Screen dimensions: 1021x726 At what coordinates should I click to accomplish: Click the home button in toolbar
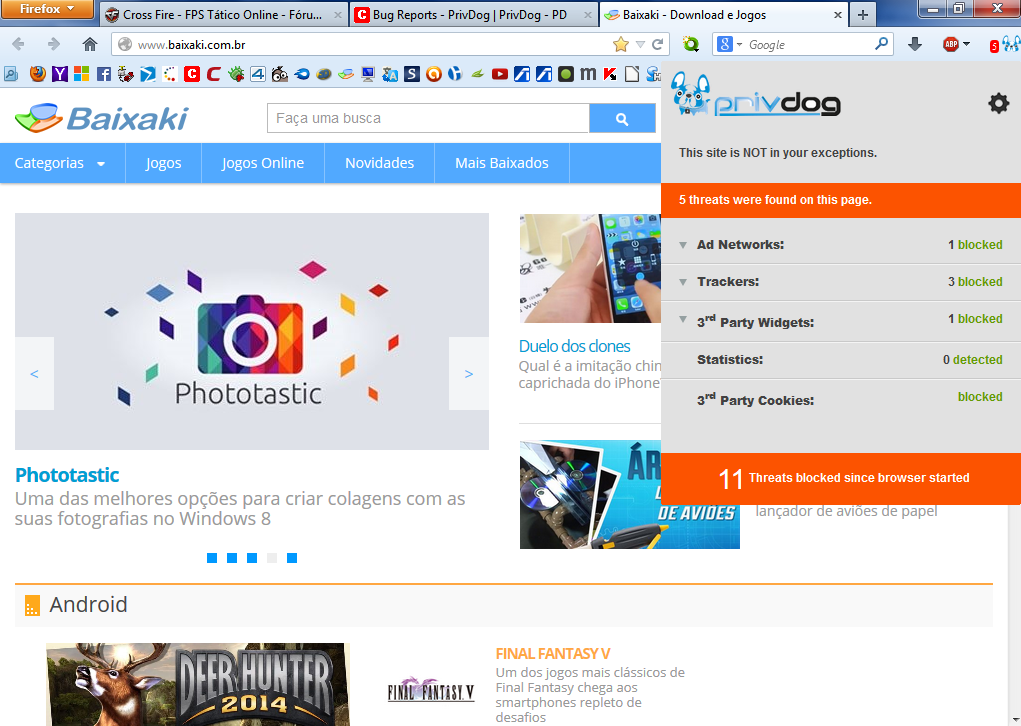pyautogui.click(x=90, y=44)
